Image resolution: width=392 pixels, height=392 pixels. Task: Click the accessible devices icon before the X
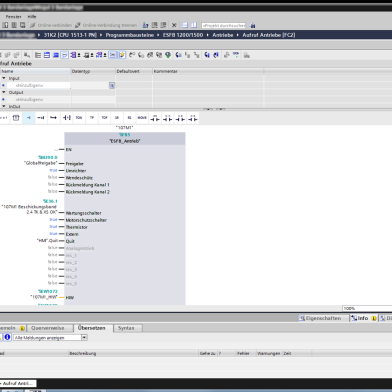click(145, 25)
